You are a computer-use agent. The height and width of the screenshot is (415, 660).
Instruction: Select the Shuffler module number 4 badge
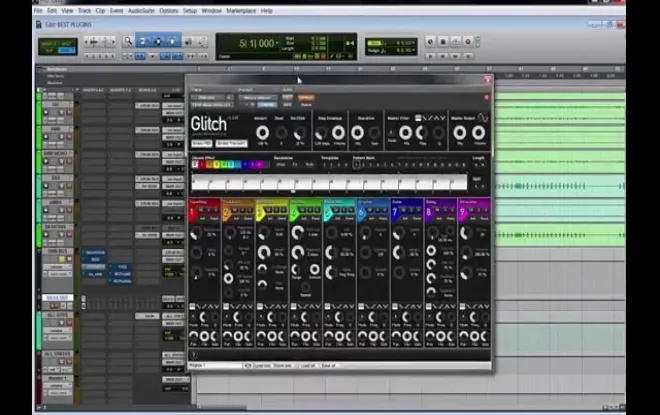click(294, 213)
